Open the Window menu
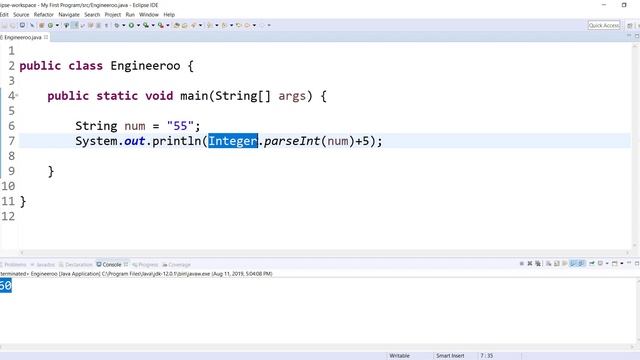This screenshot has width=640, height=360. point(149,14)
